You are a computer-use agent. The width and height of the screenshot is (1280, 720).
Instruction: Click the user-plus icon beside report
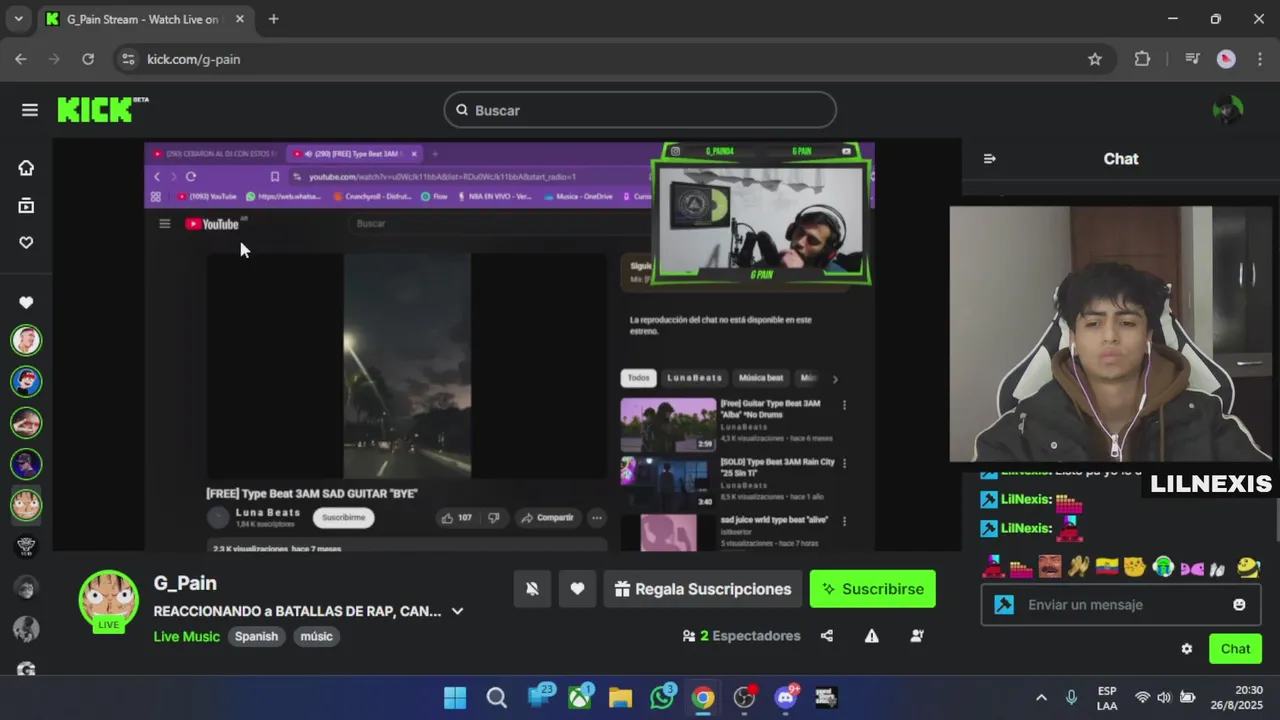coord(917,636)
